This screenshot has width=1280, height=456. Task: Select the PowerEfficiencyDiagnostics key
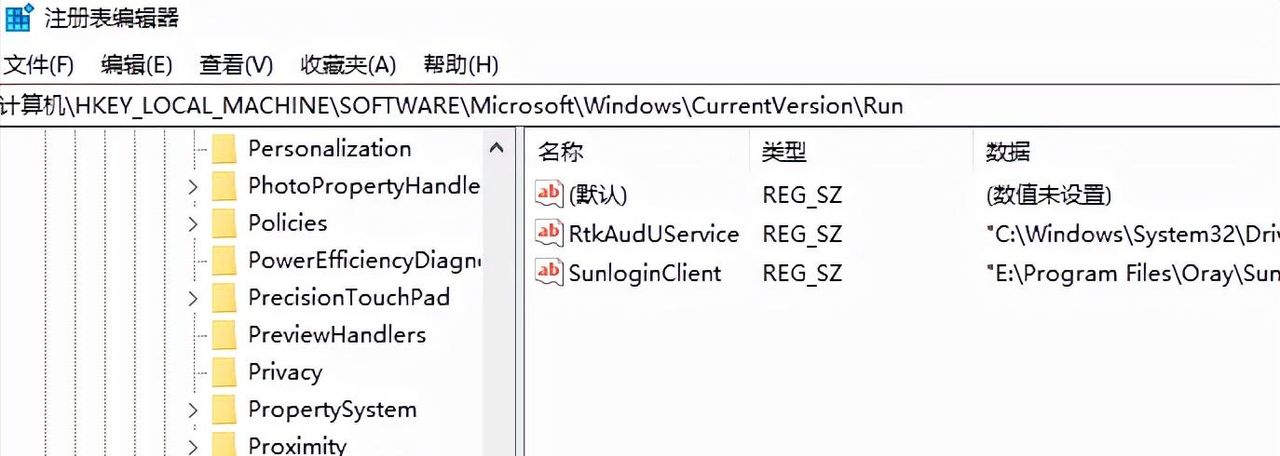363,261
